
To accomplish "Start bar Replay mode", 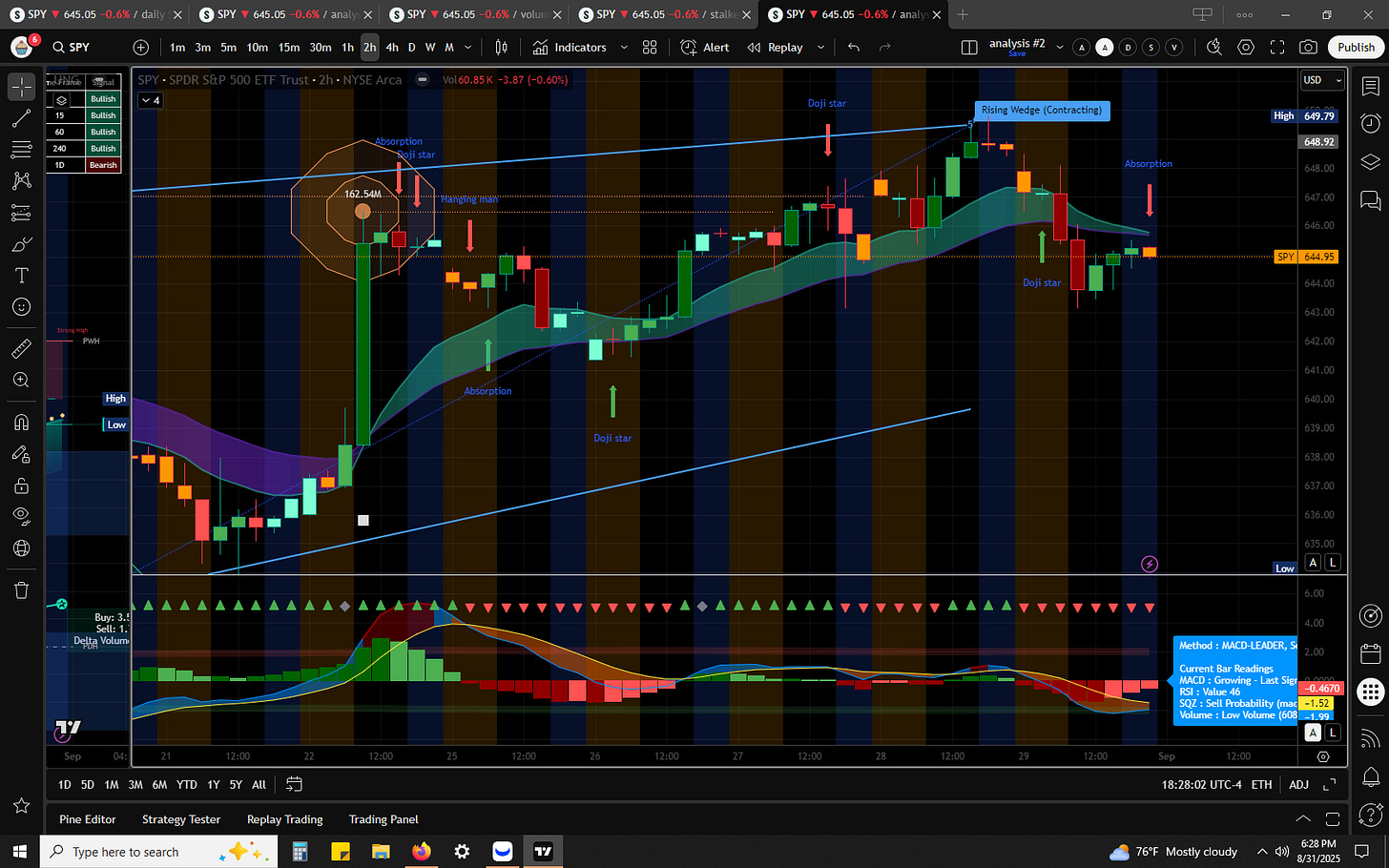I will point(775,47).
